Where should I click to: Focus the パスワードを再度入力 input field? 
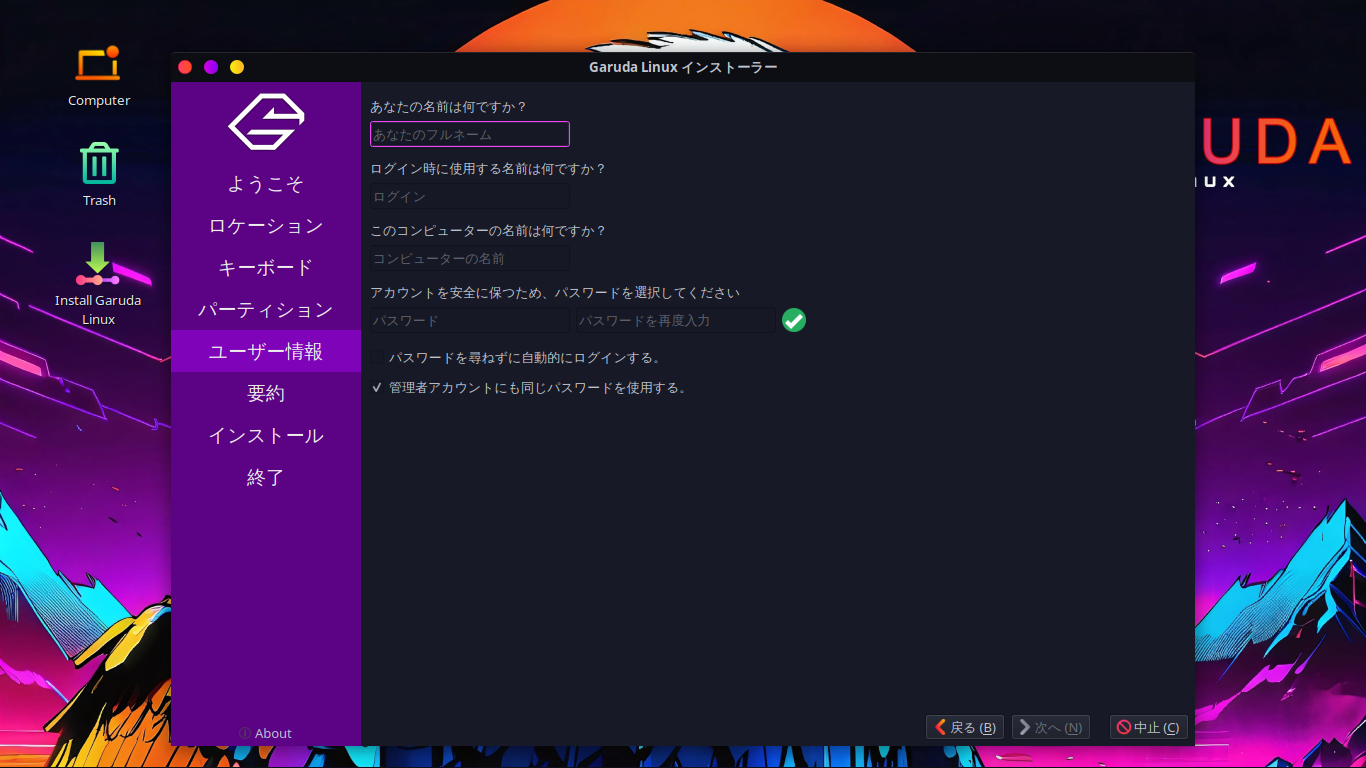click(675, 320)
